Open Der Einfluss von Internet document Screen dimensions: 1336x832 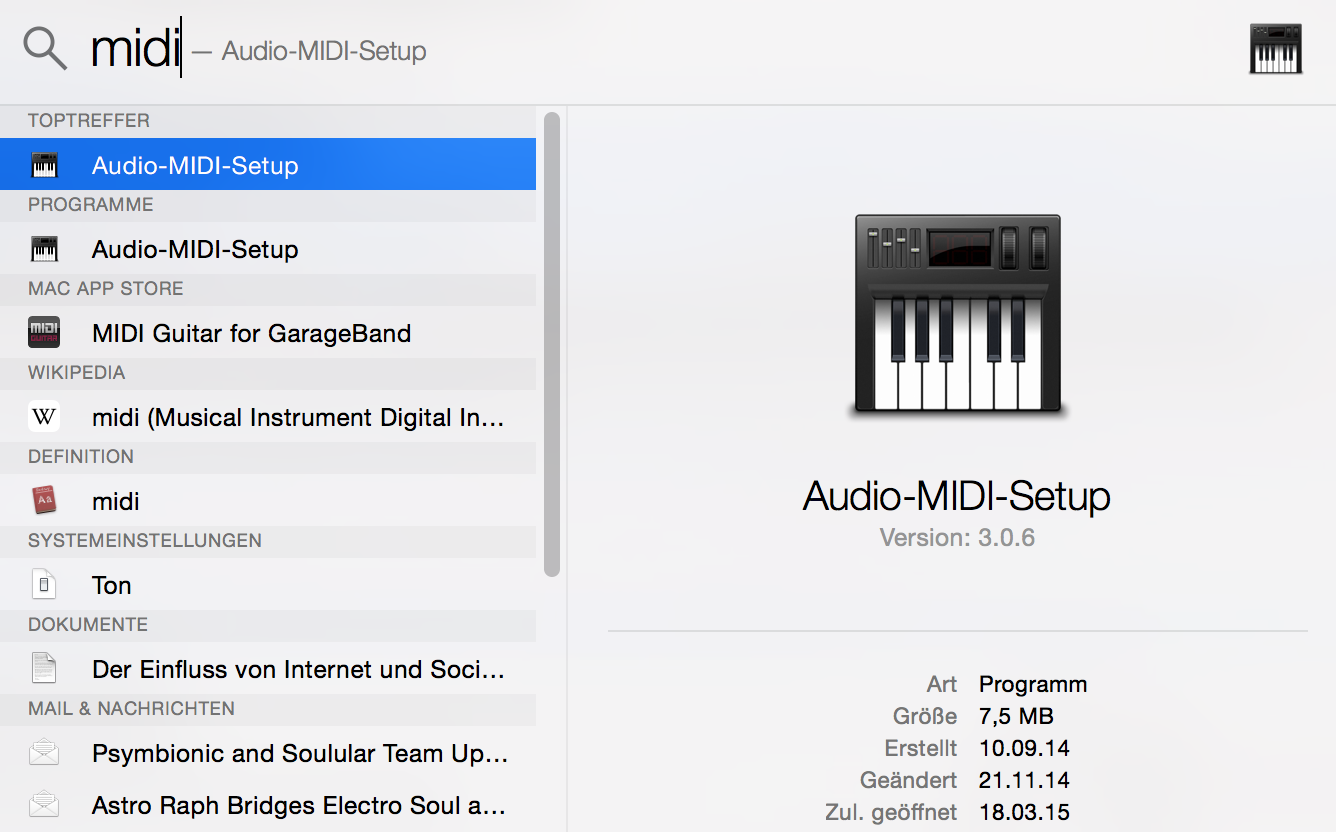pos(268,669)
